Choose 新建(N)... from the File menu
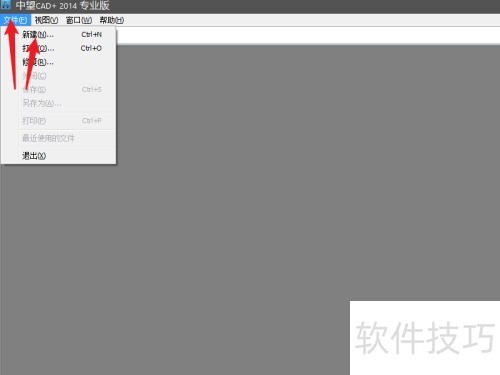The image size is (500, 375). pyautogui.click(x=59, y=34)
